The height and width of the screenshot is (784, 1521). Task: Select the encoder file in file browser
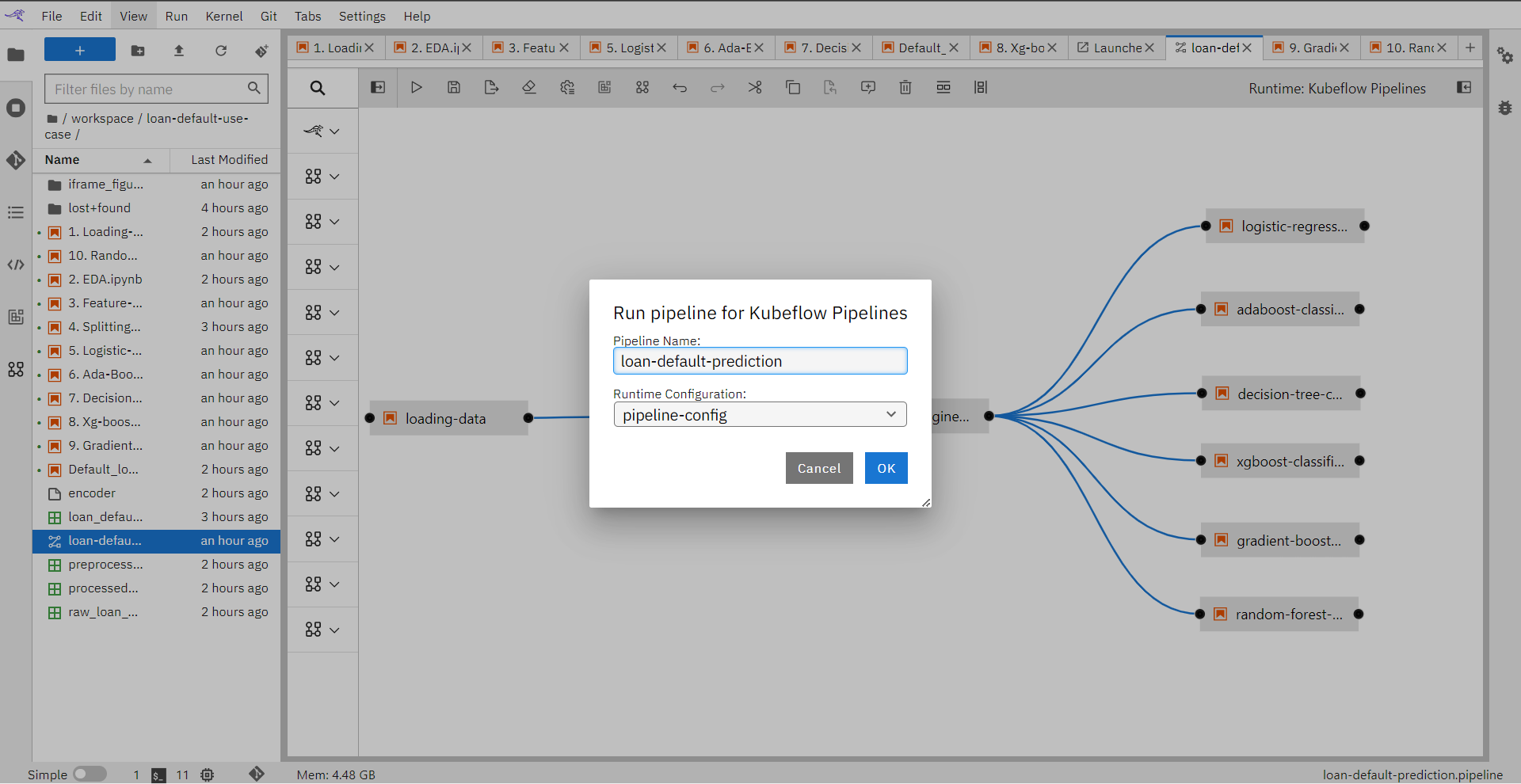(x=157, y=493)
